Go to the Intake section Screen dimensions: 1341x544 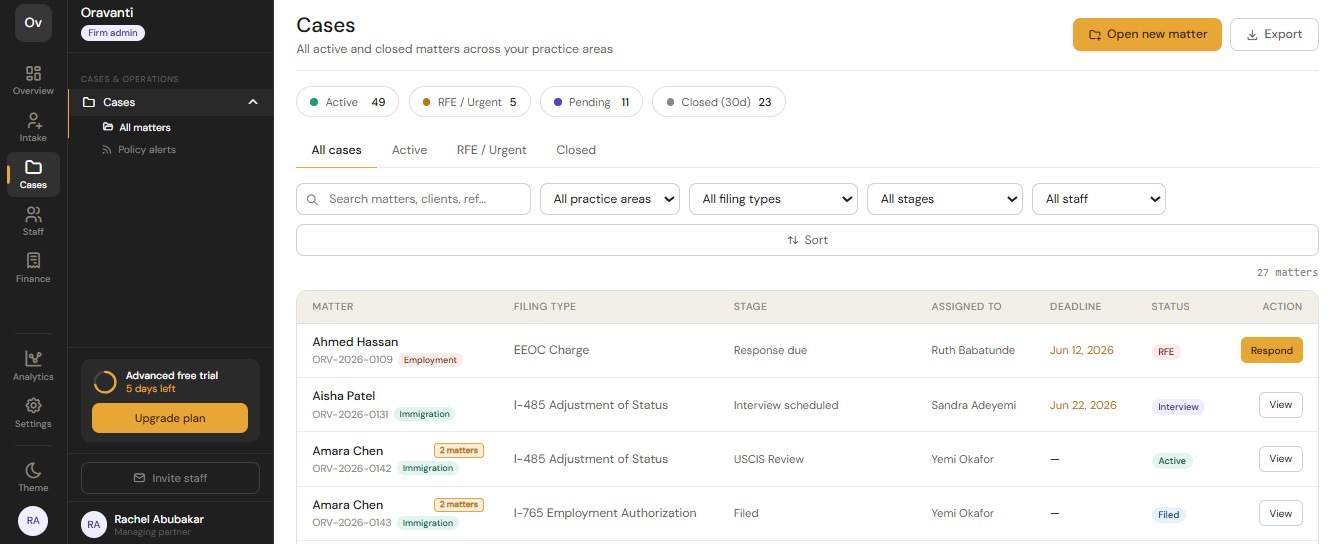(x=33, y=127)
